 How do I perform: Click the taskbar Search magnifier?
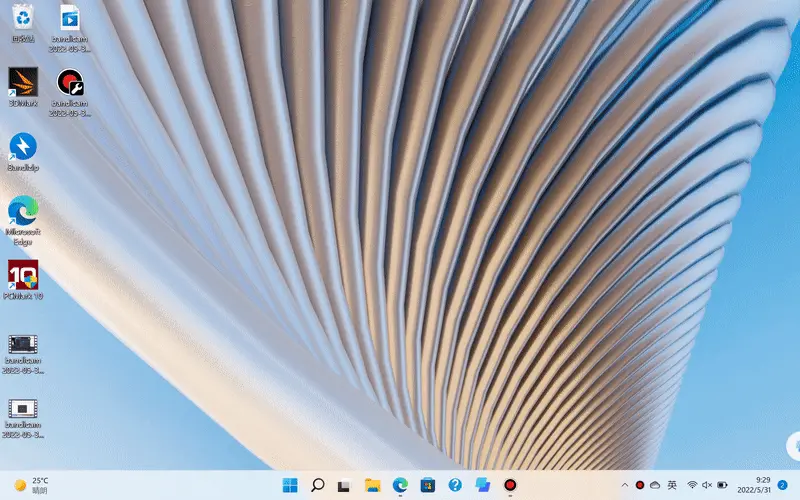click(x=317, y=485)
